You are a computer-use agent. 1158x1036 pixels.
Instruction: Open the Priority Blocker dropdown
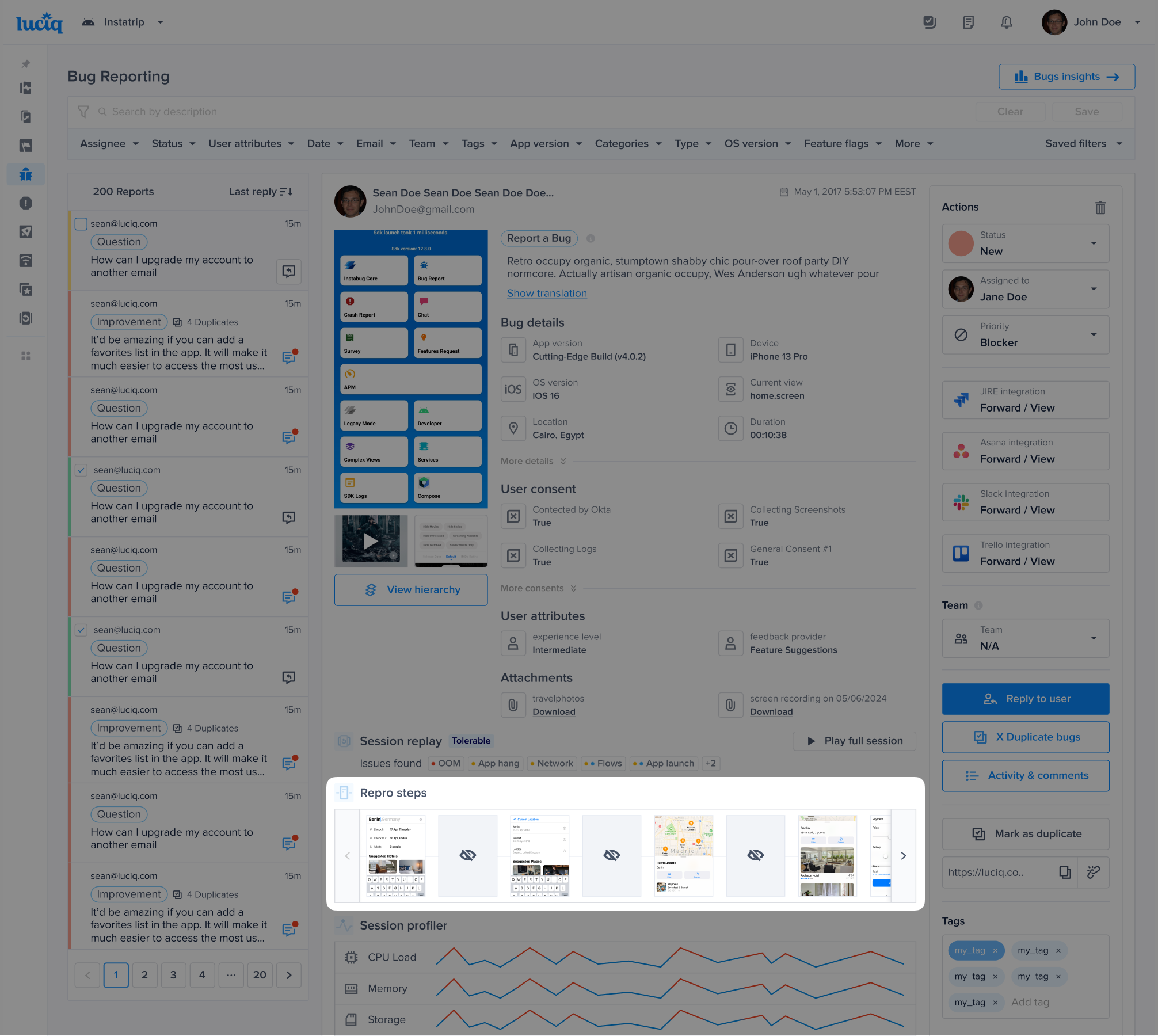pyautogui.click(x=1093, y=334)
